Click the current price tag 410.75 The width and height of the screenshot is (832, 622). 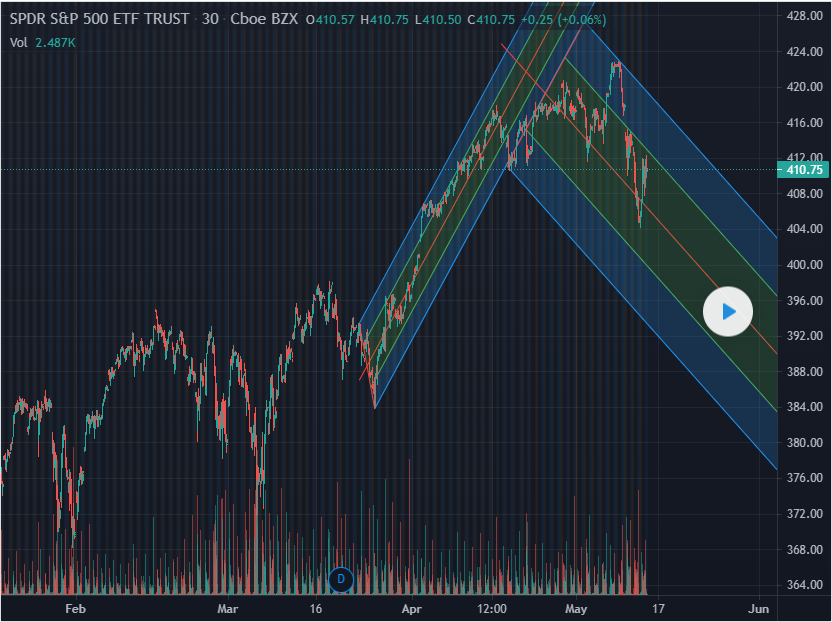804,170
